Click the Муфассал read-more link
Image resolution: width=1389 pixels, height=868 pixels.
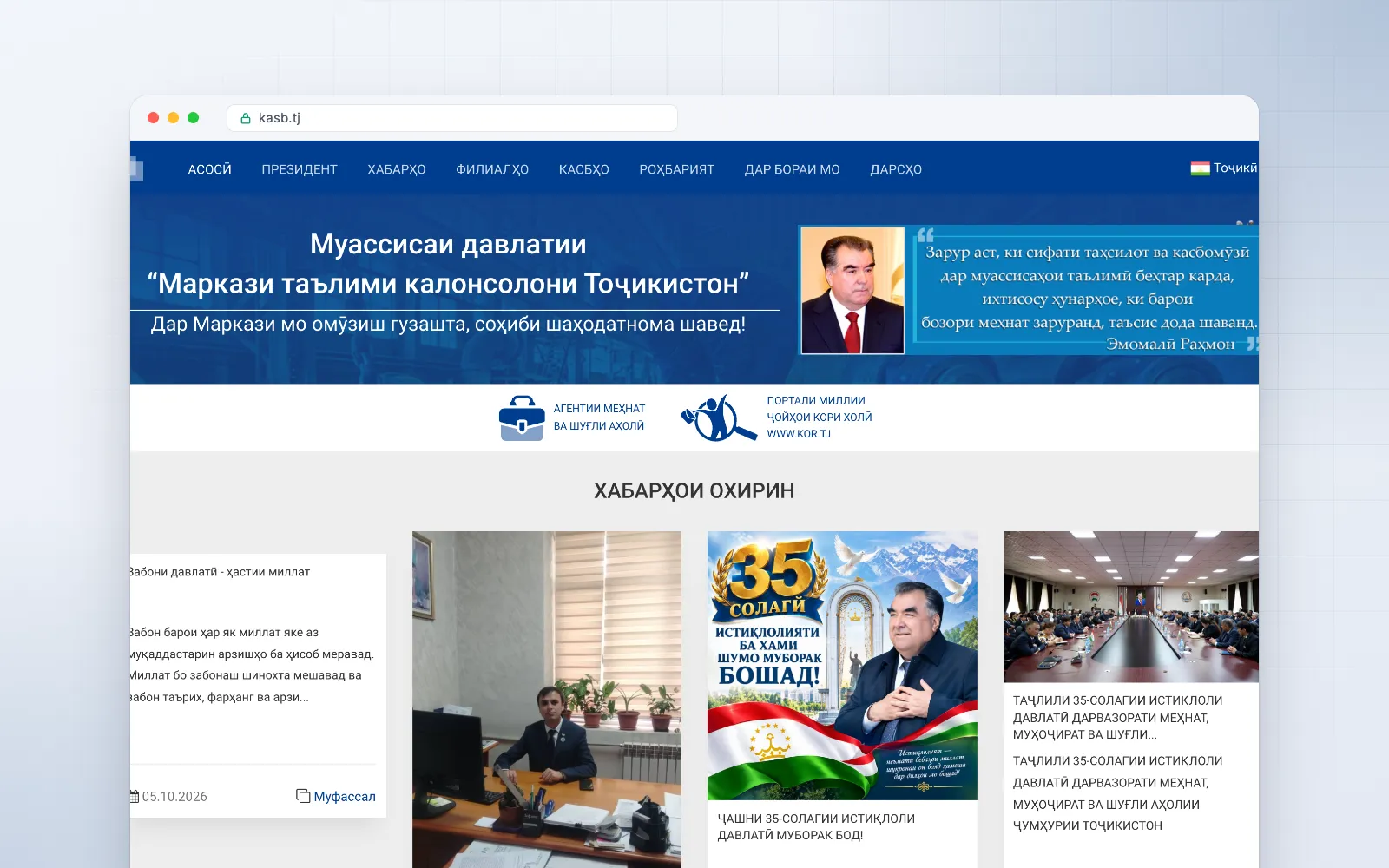coord(345,796)
